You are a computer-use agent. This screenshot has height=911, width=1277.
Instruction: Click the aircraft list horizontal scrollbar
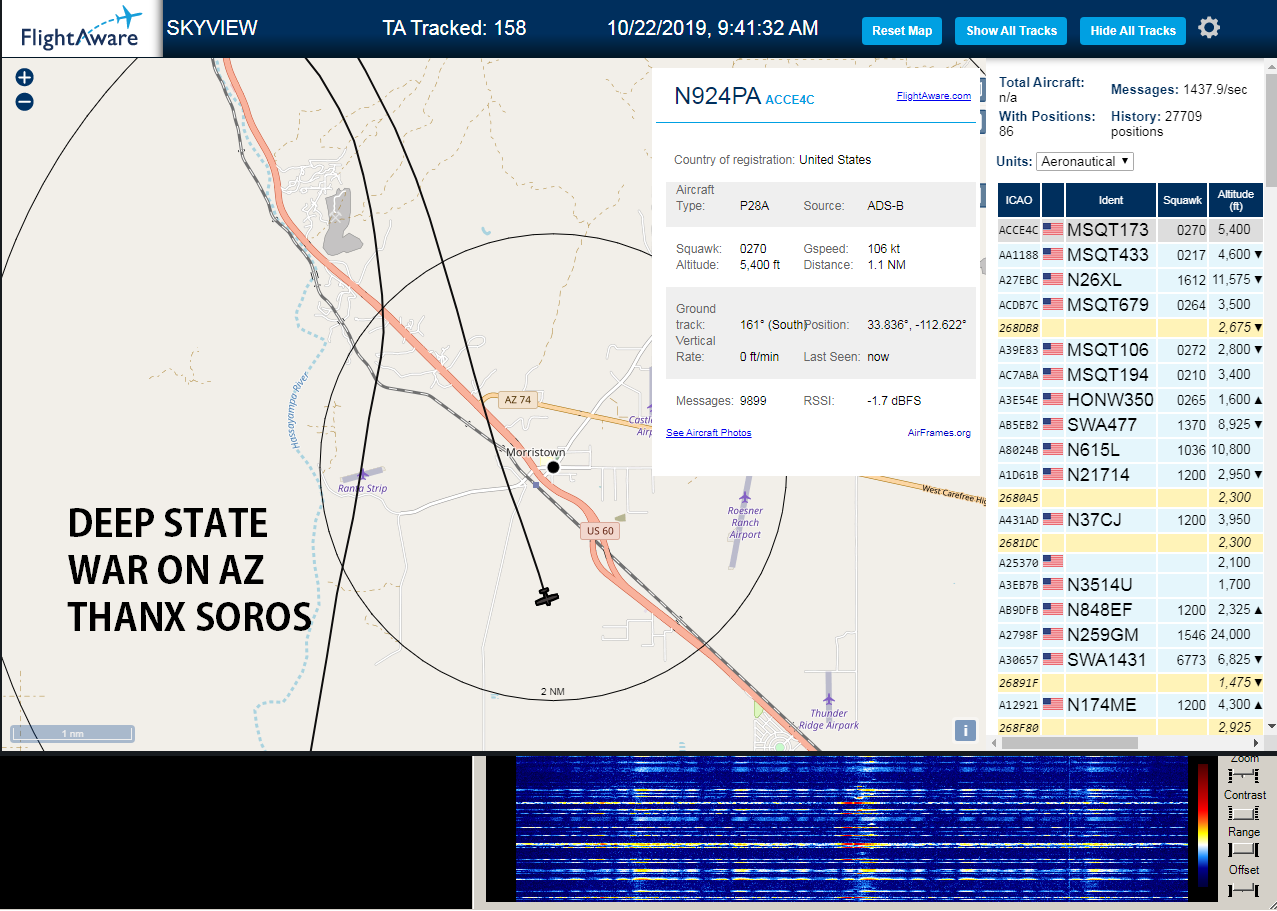click(x=1068, y=743)
